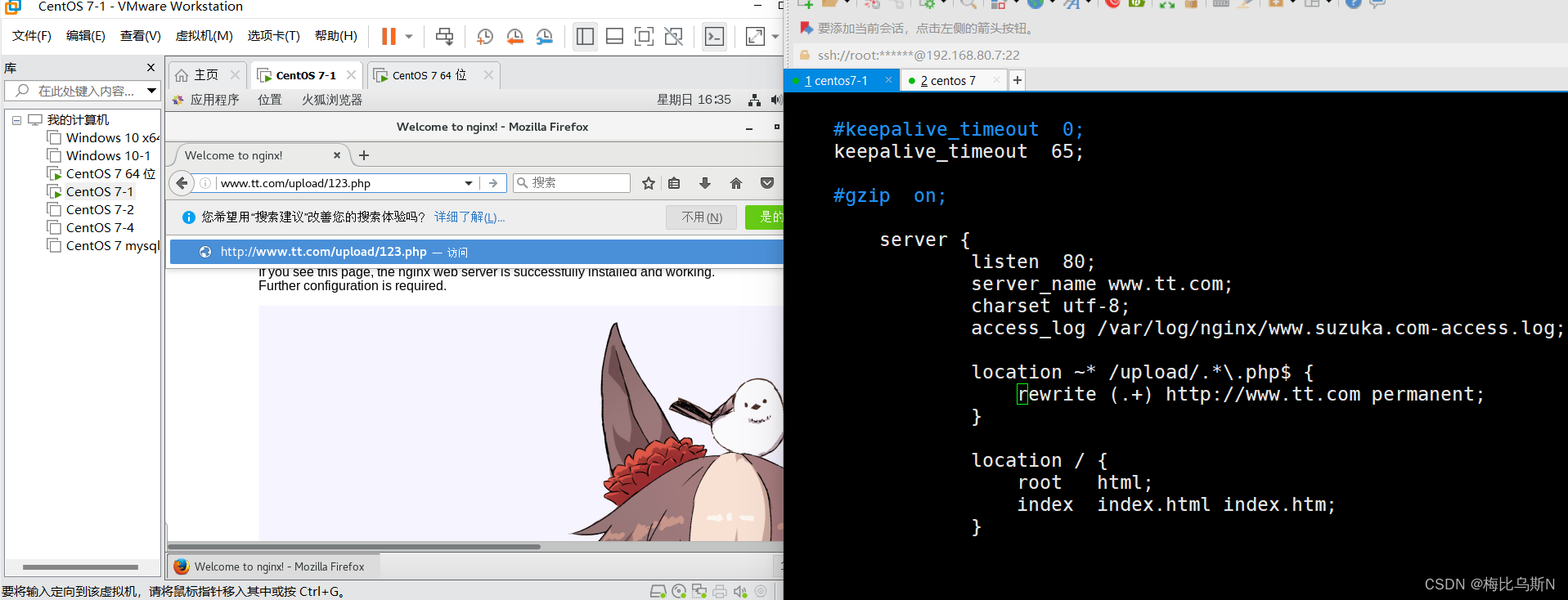The image size is (1568, 600).
Task: Click the GNOME clock 星期日 16:35
Action: [694, 100]
